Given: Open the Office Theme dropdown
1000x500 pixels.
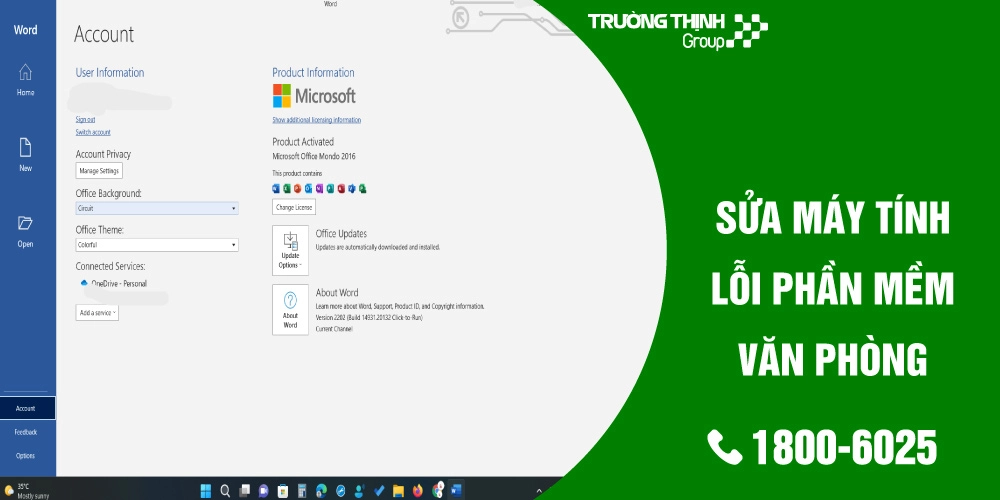Looking at the screenshot, I should [157, 244].
